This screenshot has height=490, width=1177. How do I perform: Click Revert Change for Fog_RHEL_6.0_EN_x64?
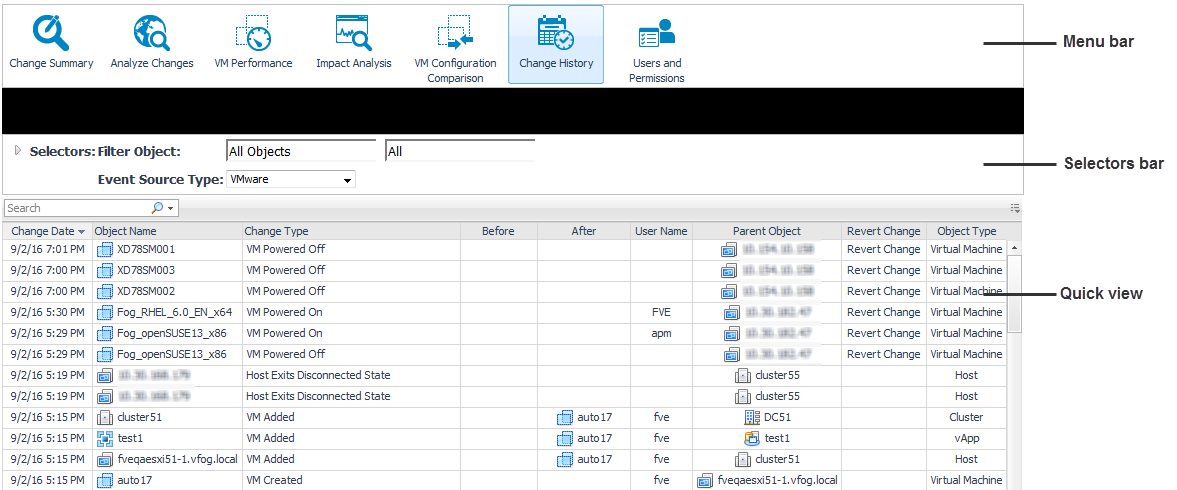point(883,312)
